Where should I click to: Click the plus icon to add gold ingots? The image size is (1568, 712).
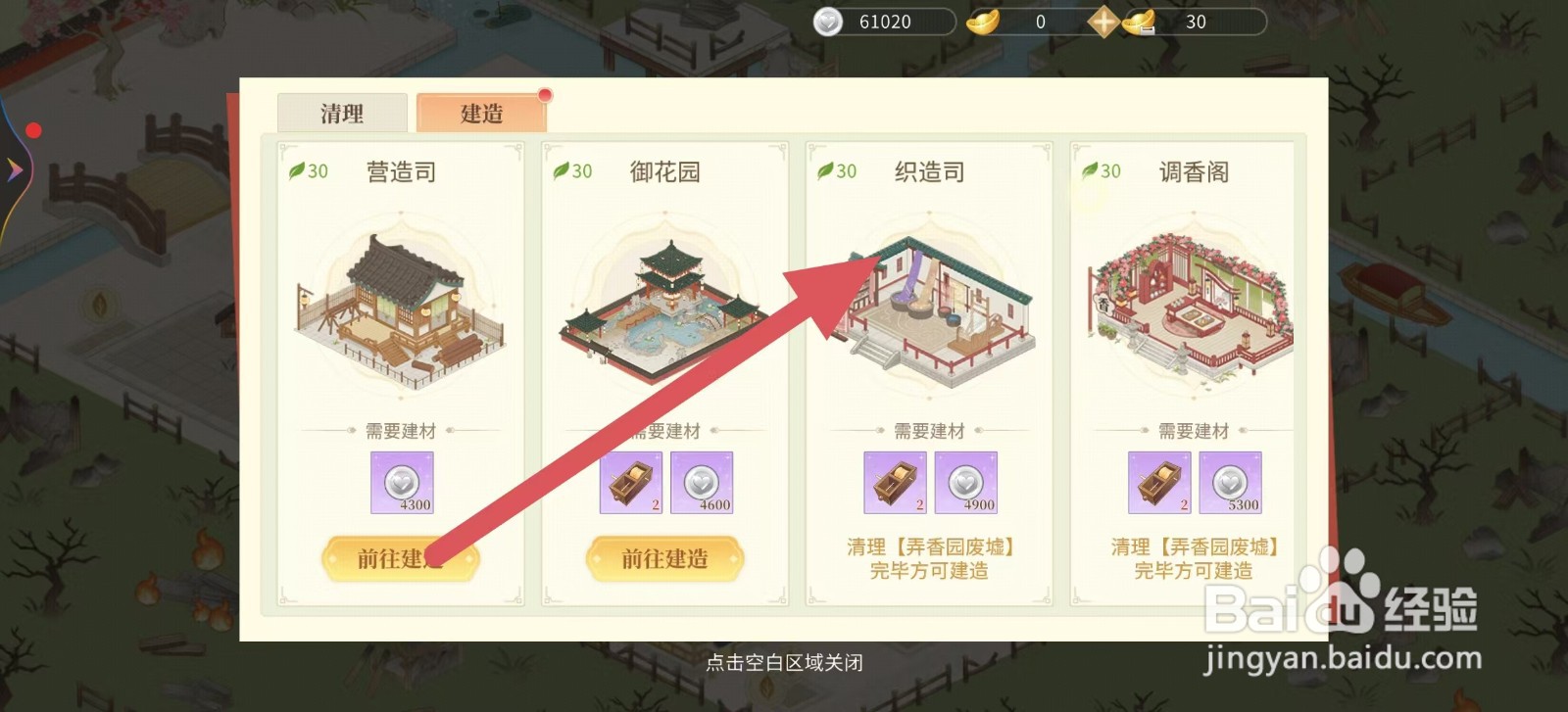pyautogui.click(x=1103, y=22)
